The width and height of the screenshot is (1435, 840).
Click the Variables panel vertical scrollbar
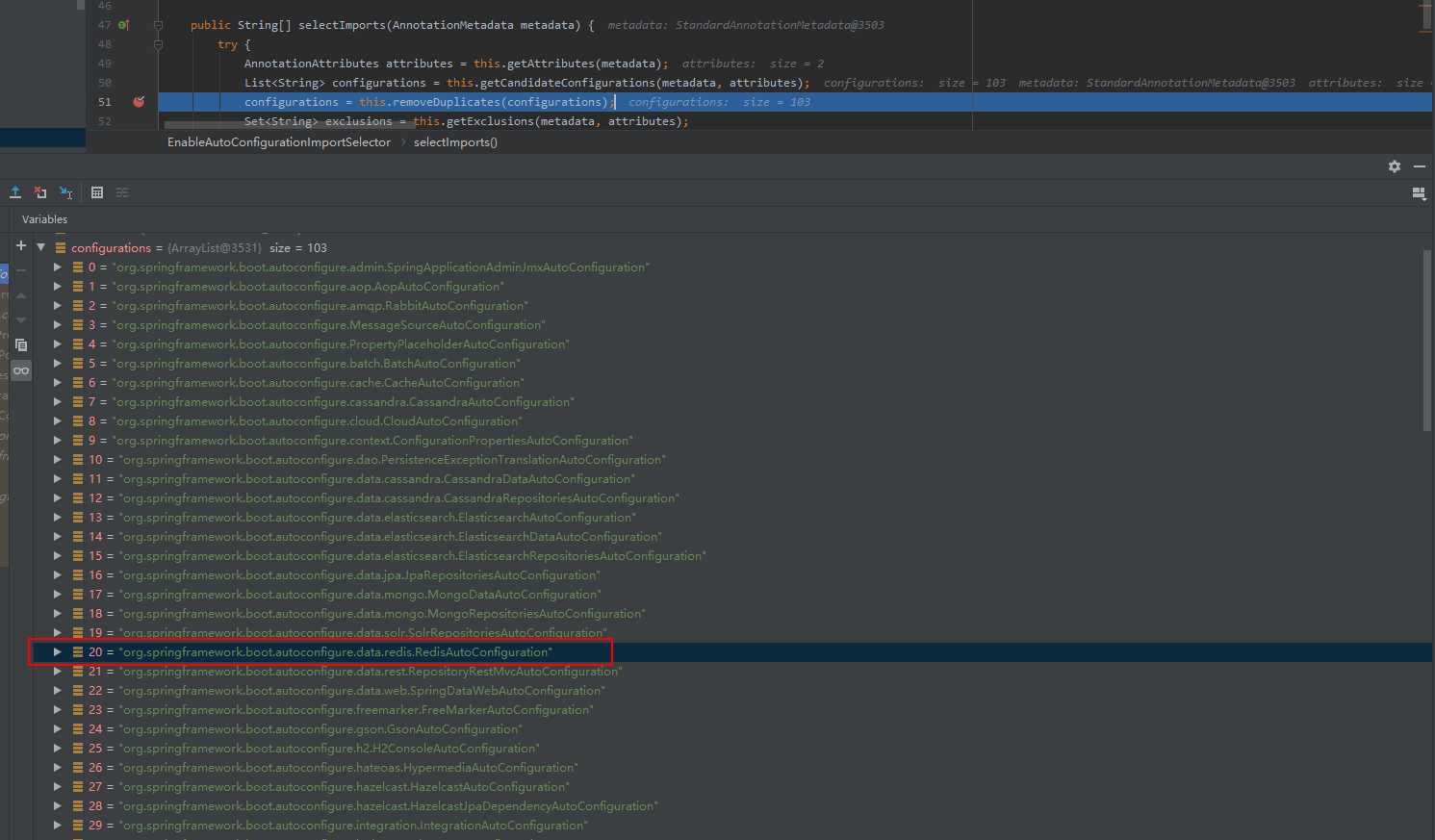(x=1426, y=341)
